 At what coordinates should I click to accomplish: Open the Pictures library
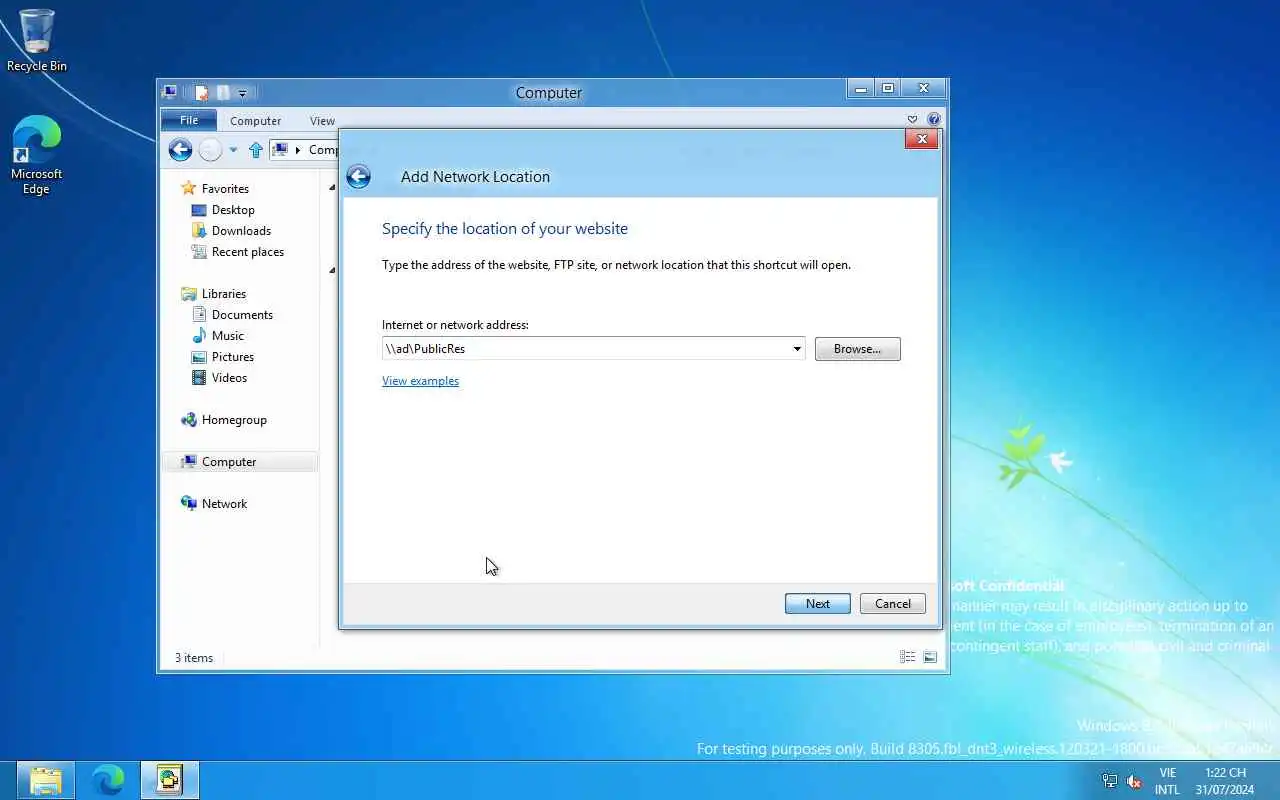(x=232, y=357)
